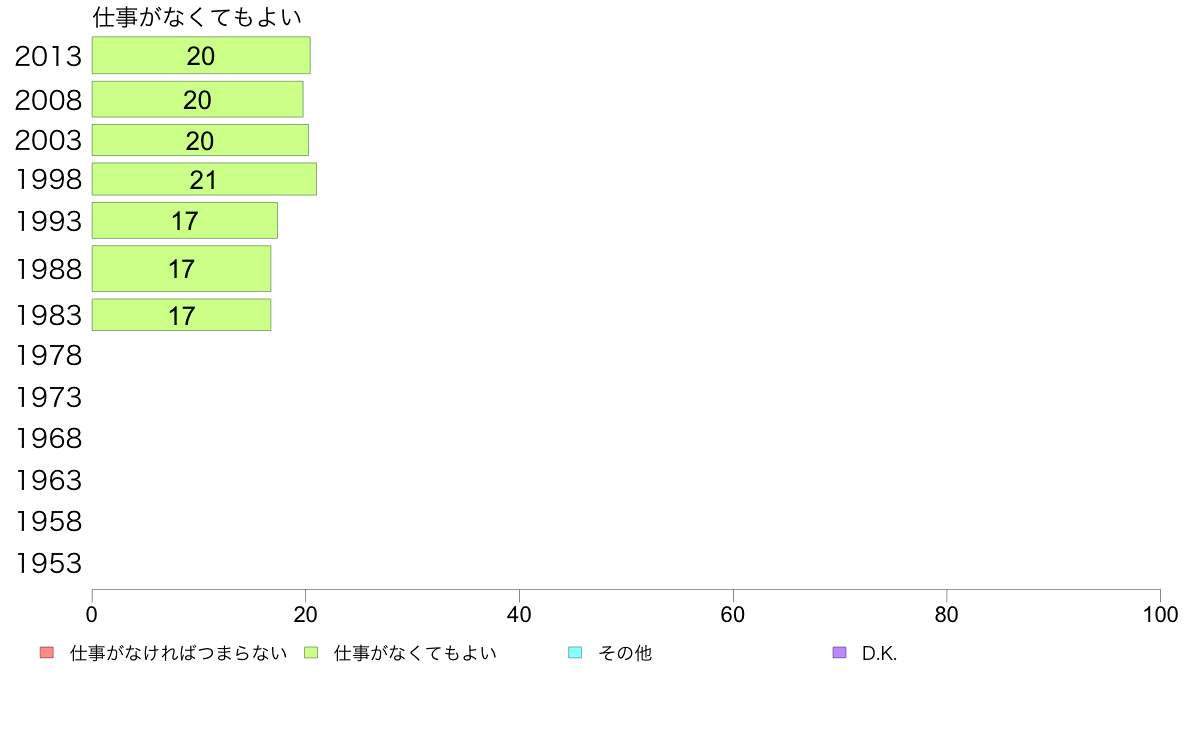Viewport: 1188px width, 736px height.
Task: Click the D.K. legend text label
Action: 880,653
